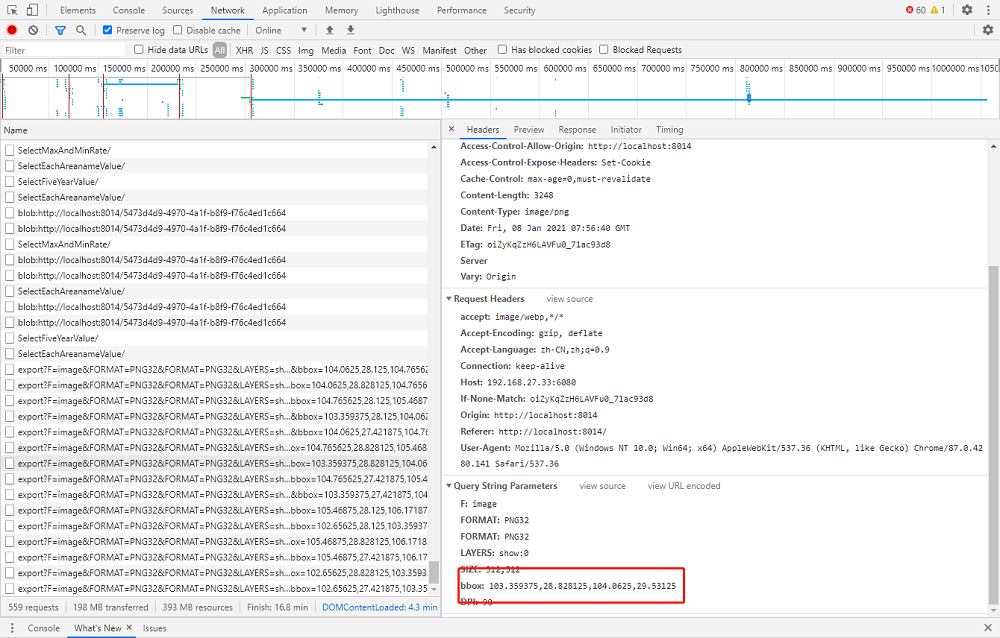Screen dimensions: 1000x638
Task: Open the Sources panel tab
Action: point(177,10)
